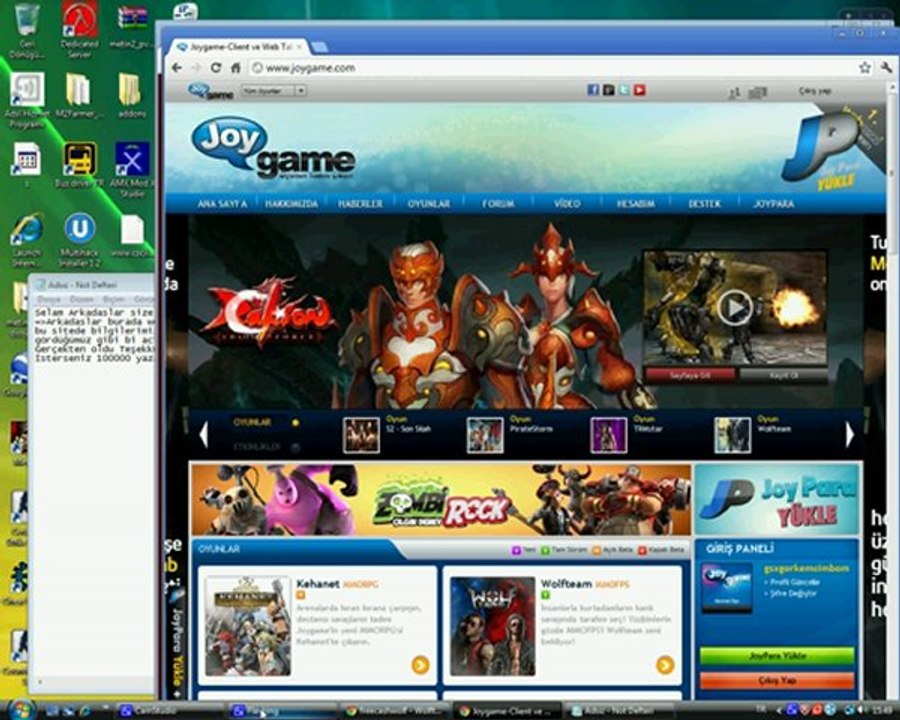Screen dimensions: 900x720
Task: Open the Wolfteam thumbnail in the carousel
Action: tap(732, 435)
